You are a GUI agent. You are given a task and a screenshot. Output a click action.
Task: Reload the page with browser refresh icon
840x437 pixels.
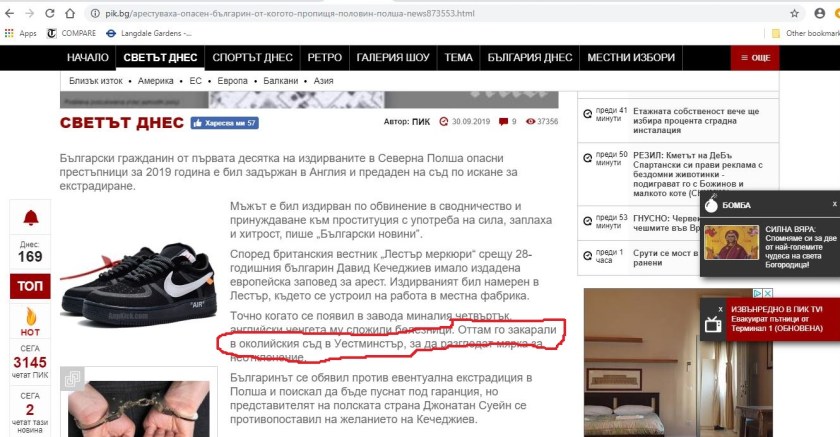tap(49, 13)
